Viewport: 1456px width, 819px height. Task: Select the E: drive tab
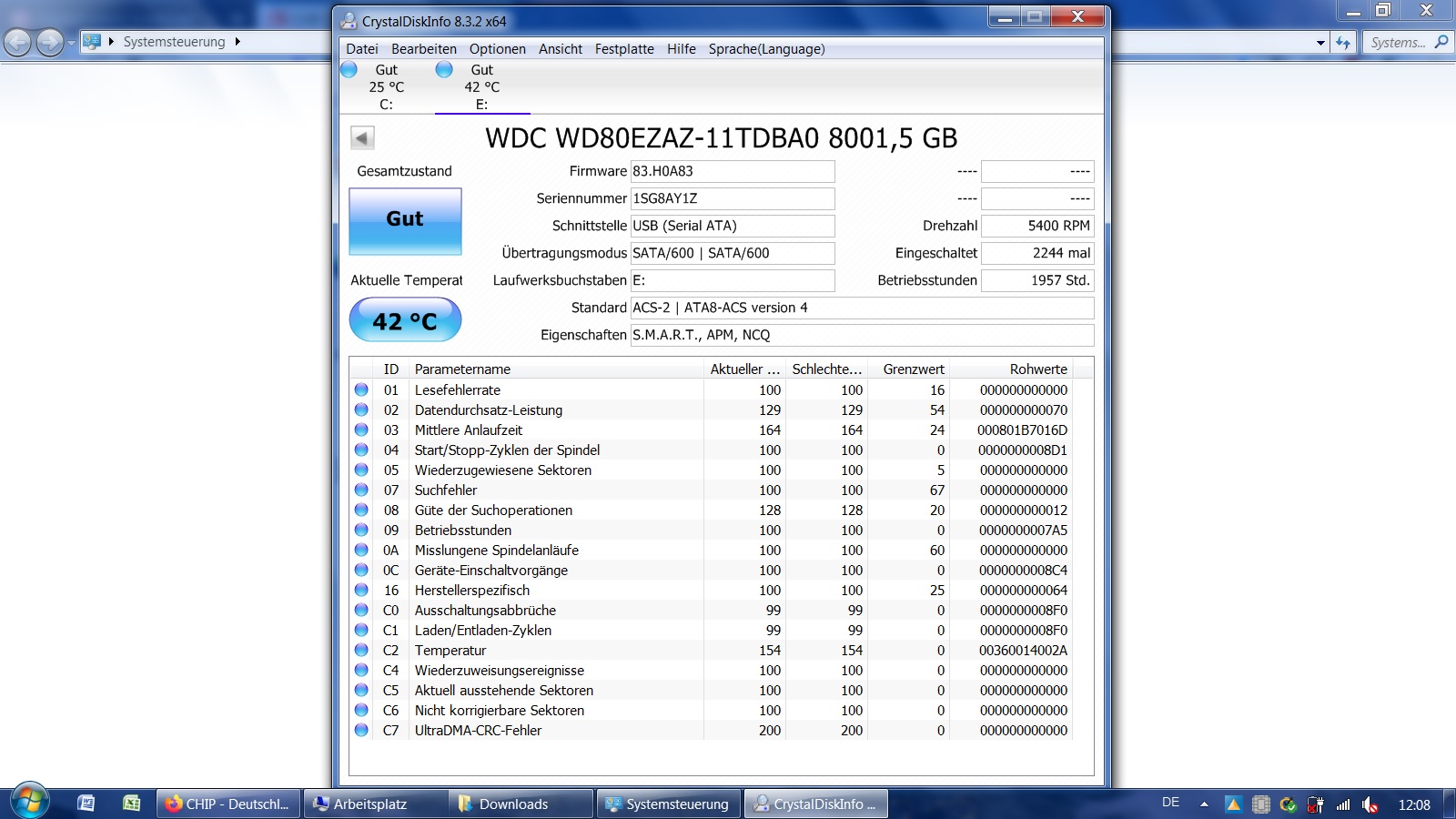coord(482,87)
